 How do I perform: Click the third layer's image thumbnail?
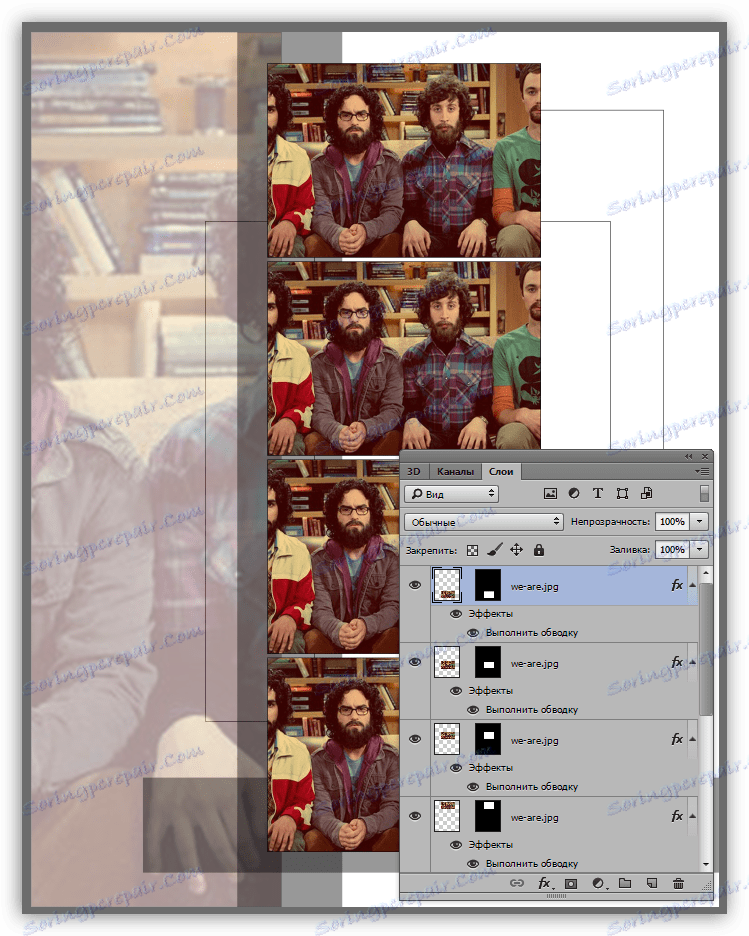pos(447,739)
